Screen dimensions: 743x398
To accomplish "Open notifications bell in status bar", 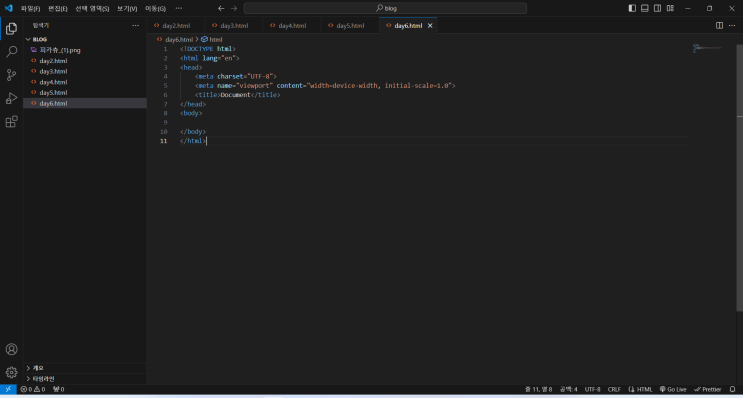I will 733,389.
